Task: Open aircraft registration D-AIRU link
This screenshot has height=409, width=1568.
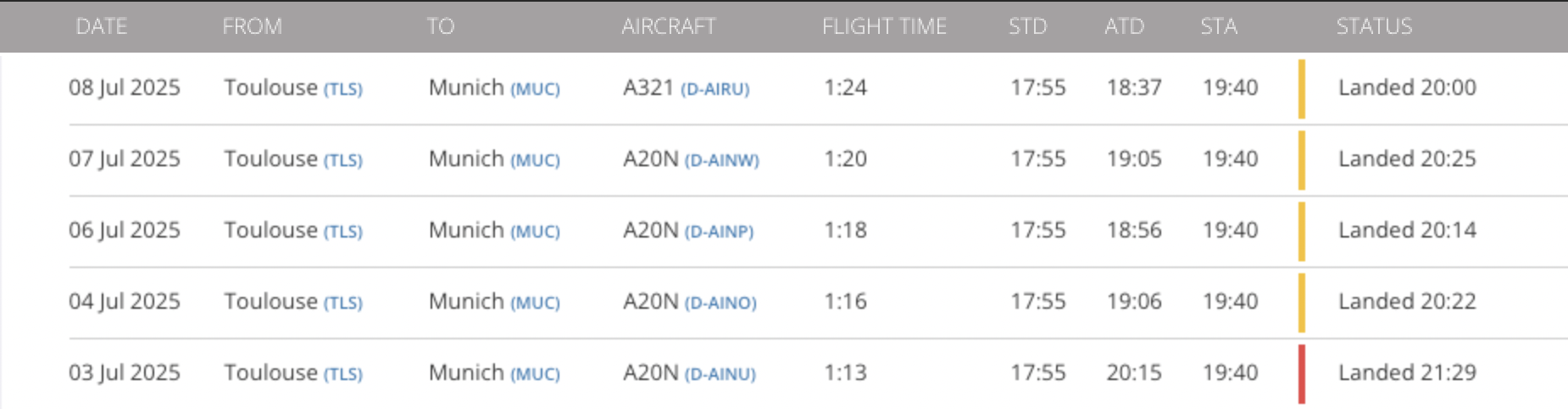Action: [x=714, y=88]
